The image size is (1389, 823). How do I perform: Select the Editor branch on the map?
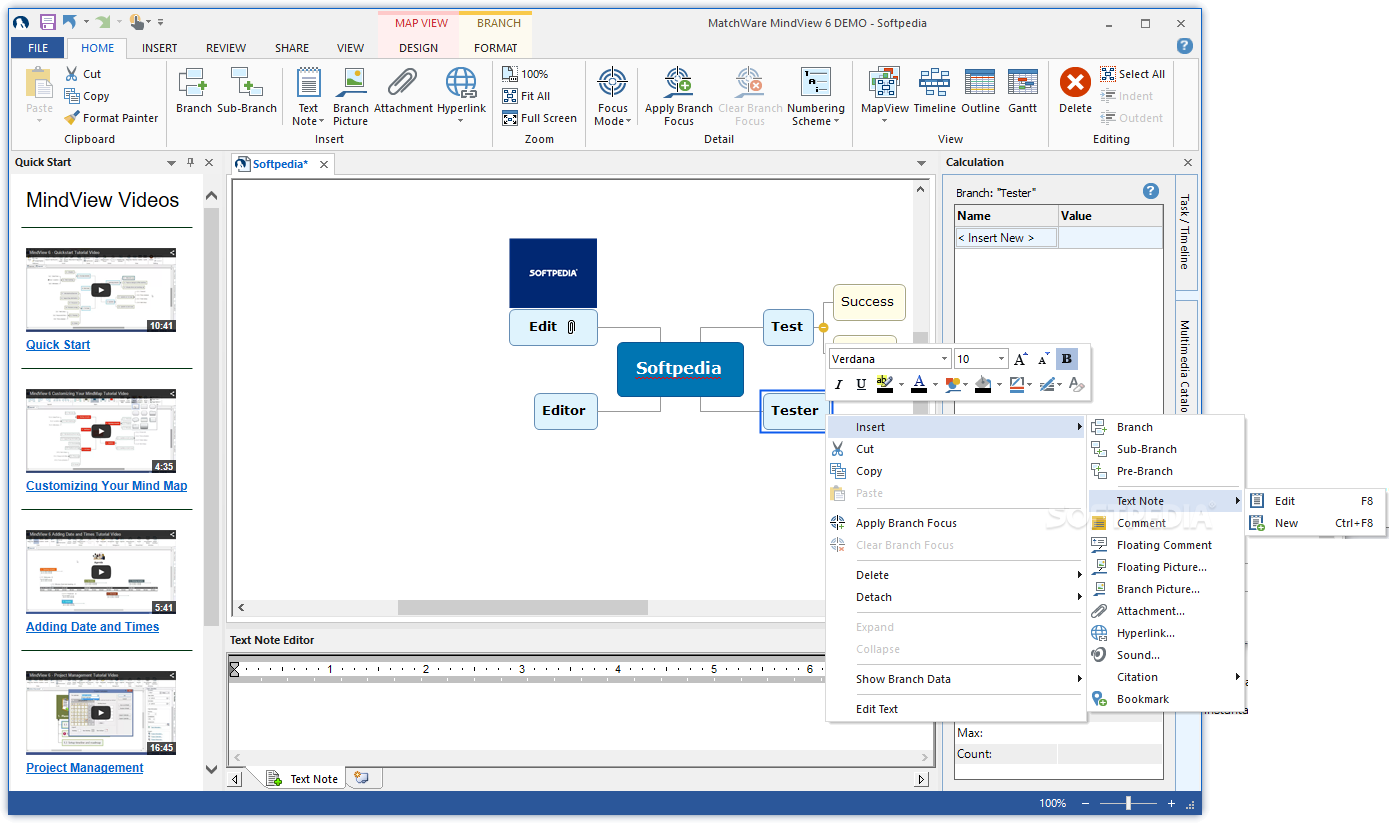pyautogui.click(x=565, y=411)
